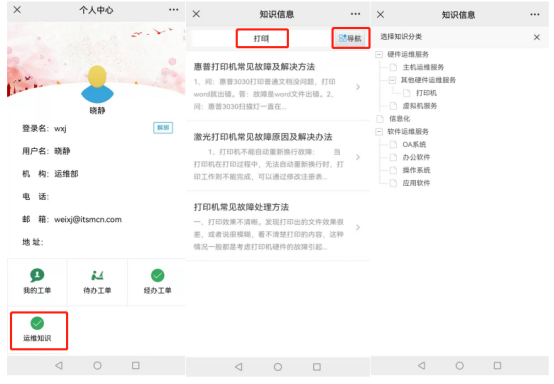Choose the 信息化 category
Viewport: 554px width, 384px height.
click(399, 119)
